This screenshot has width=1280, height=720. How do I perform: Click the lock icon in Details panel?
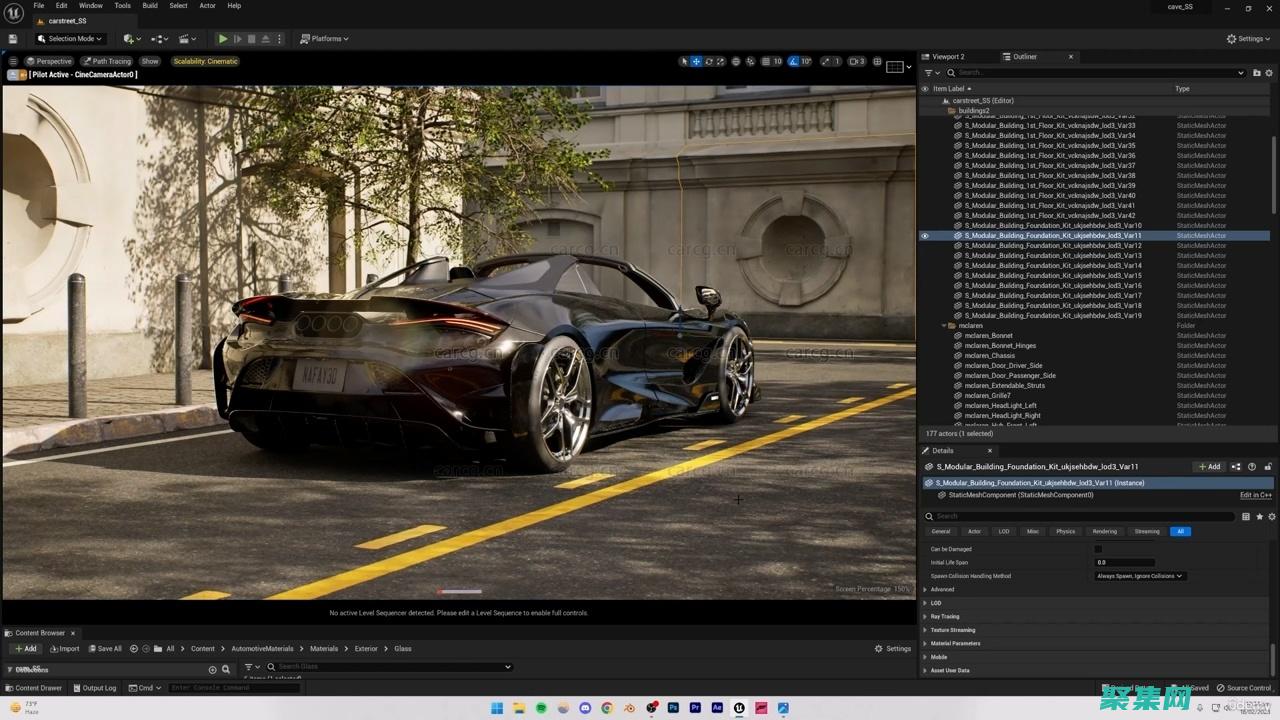[1268, 467]
